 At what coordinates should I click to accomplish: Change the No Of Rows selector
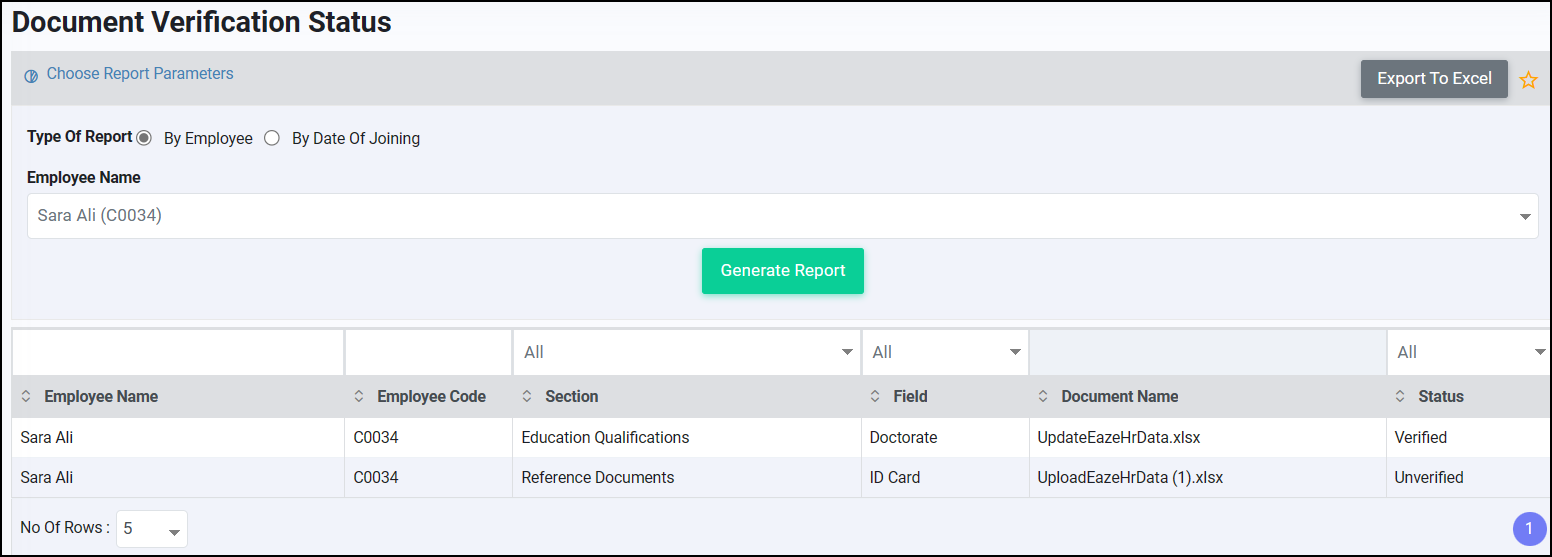(x=152, y=529)
